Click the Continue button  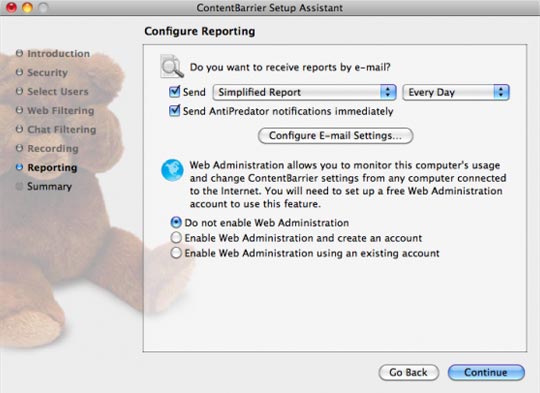(x=486, y=373)
